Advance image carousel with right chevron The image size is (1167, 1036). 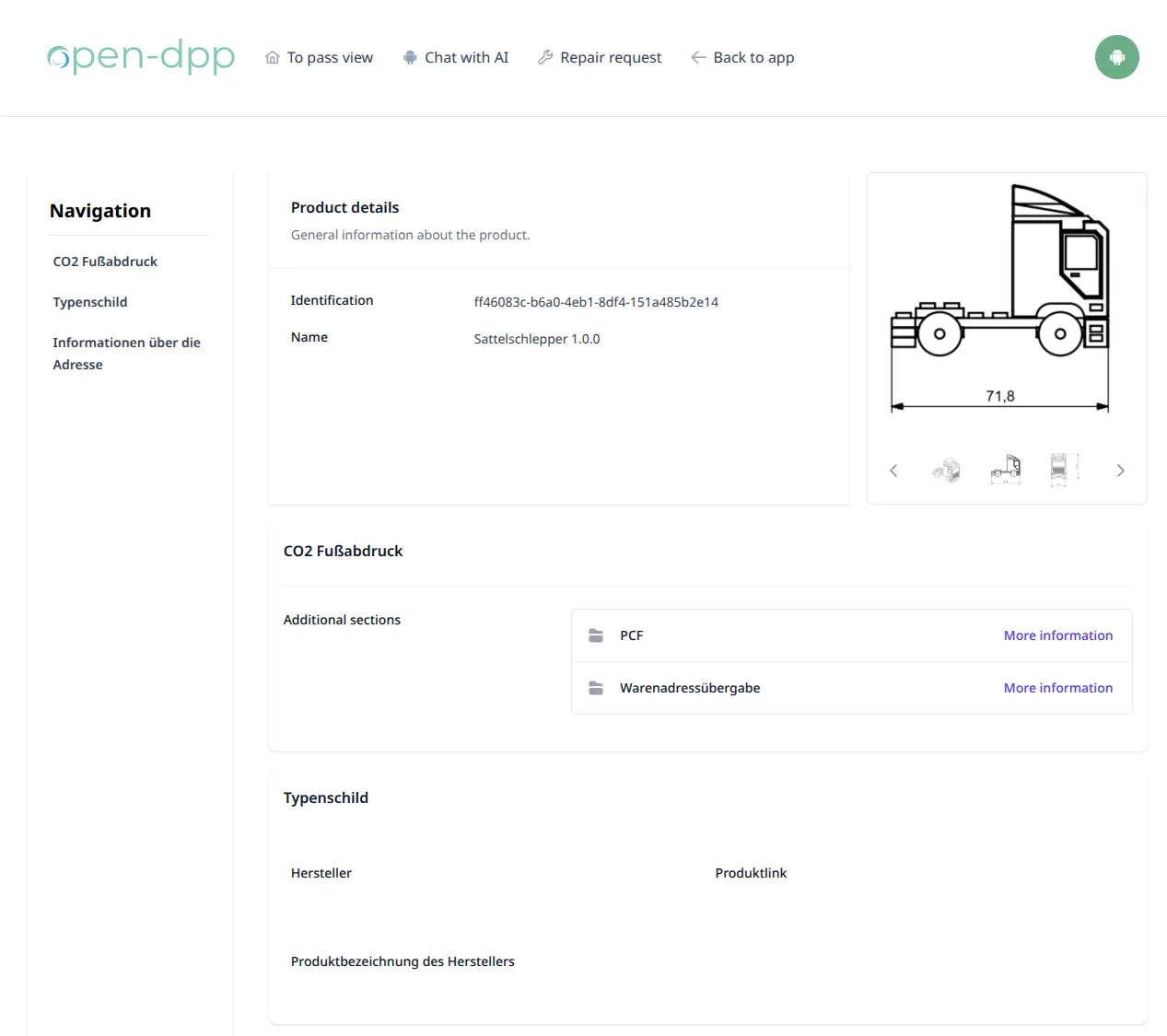click(x=1120, y=471)
